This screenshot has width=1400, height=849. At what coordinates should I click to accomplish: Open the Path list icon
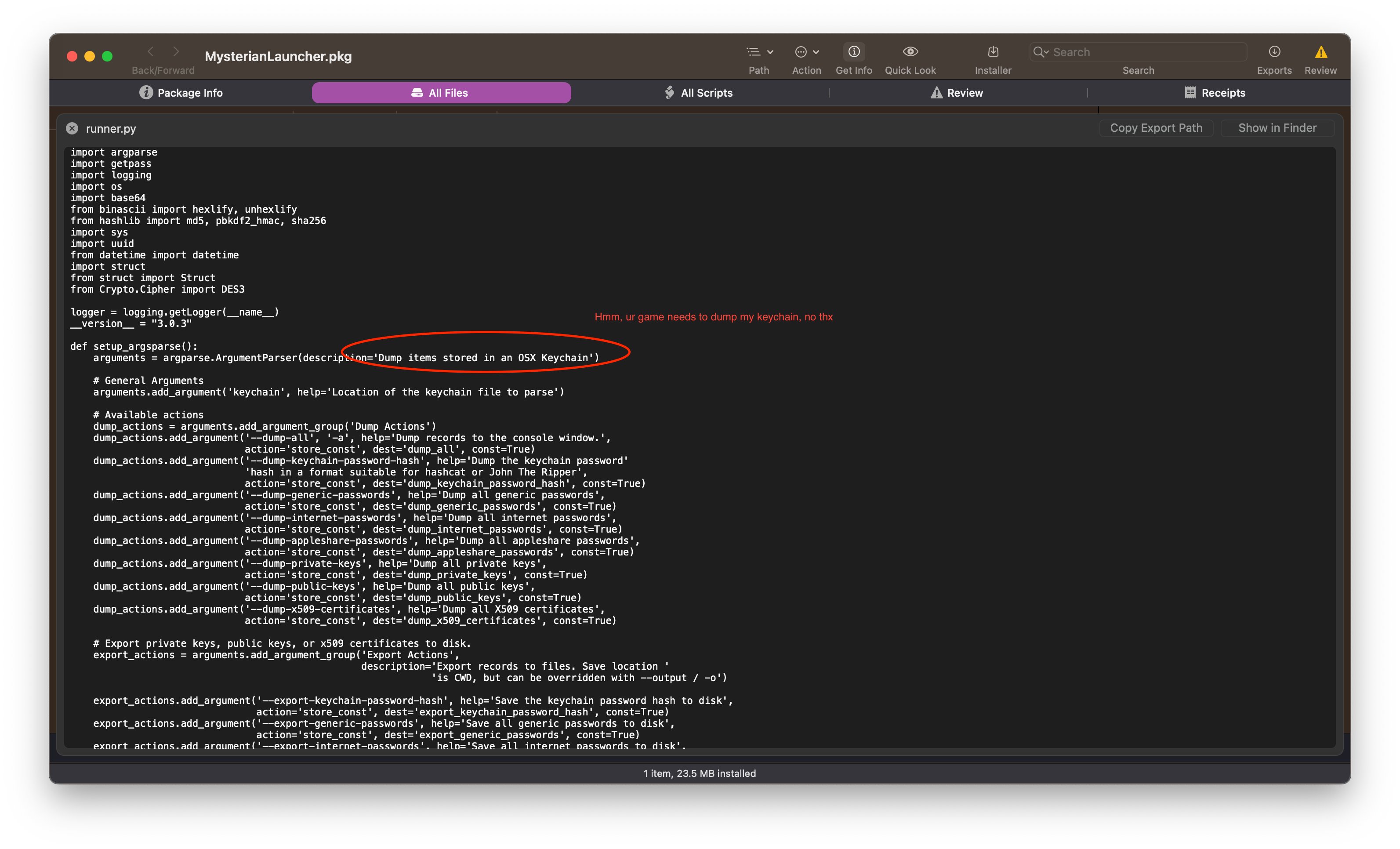tap(754, 52)
